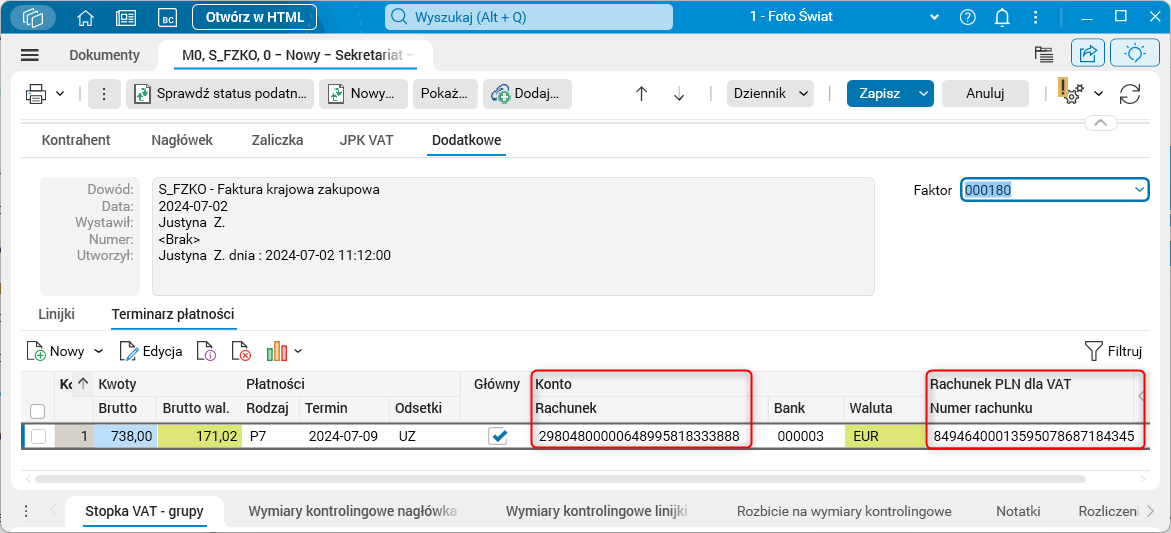Sort by the Kwoty column arrow header

[83, 384]
